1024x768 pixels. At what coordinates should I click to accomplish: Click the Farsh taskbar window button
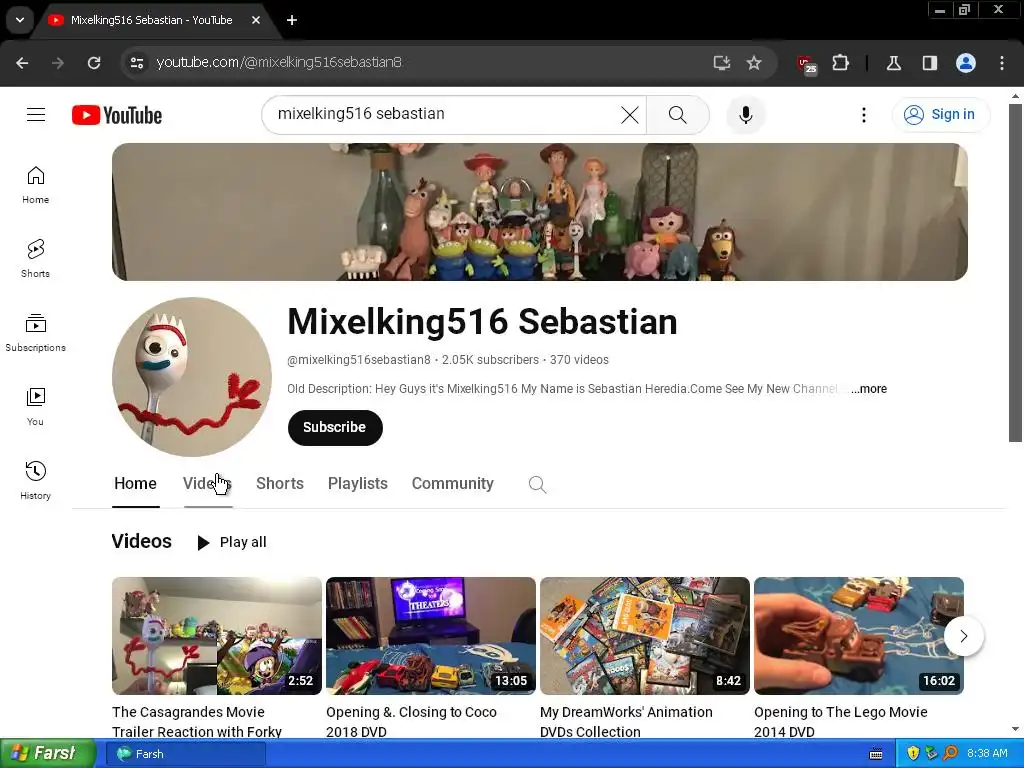[186, 754]
